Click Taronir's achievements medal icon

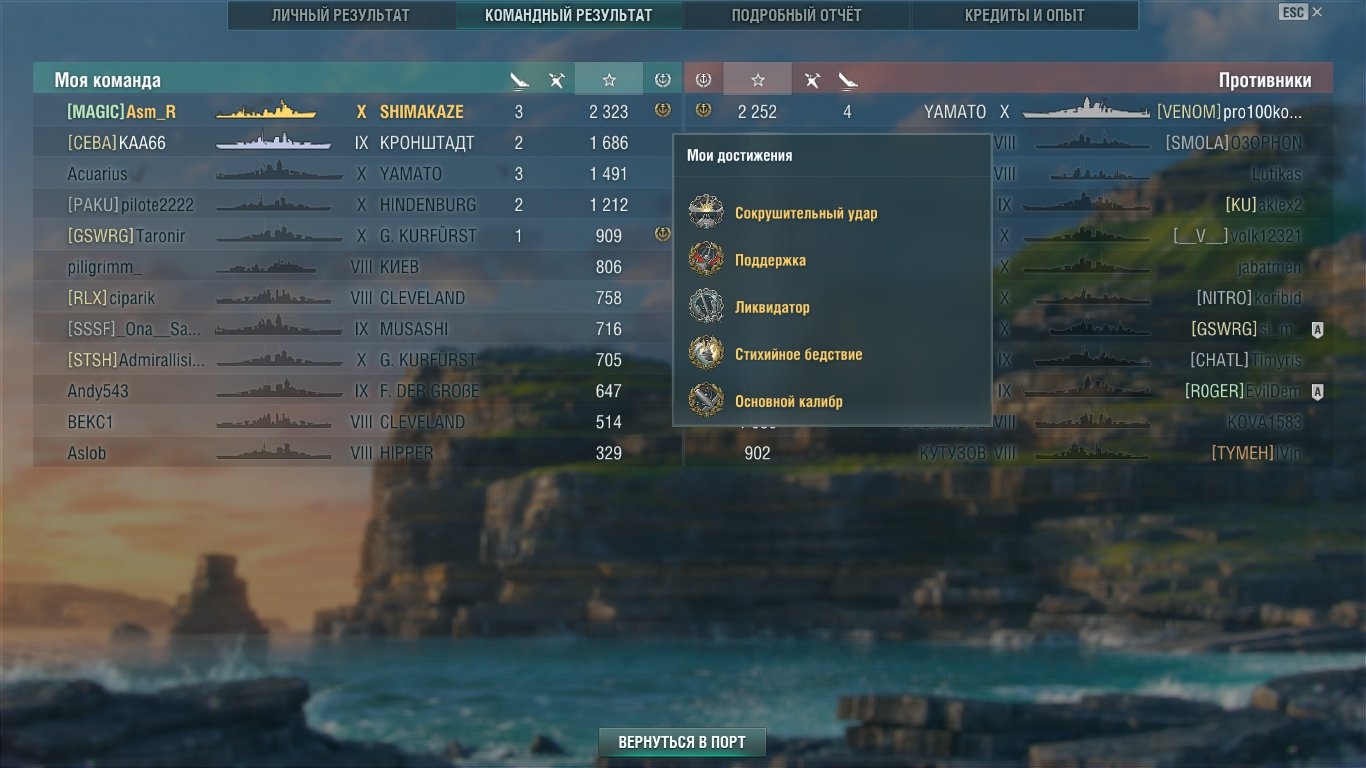tap(662, 235)
